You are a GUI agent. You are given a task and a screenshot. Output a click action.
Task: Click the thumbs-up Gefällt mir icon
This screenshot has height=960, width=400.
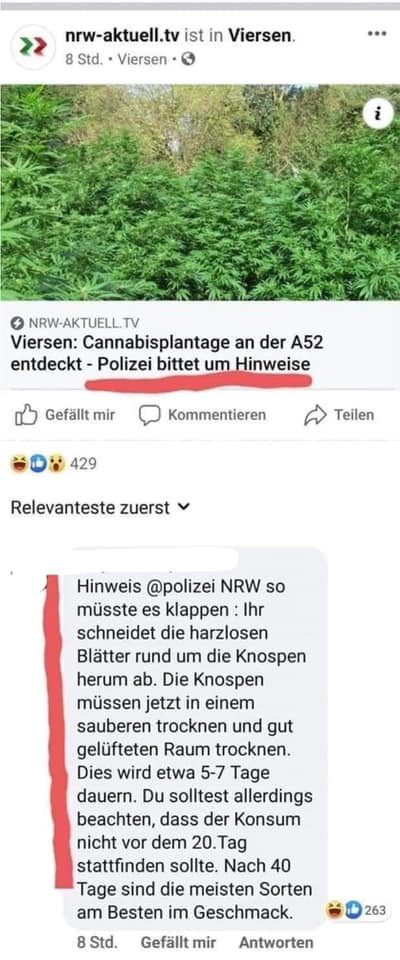point(26,416)
